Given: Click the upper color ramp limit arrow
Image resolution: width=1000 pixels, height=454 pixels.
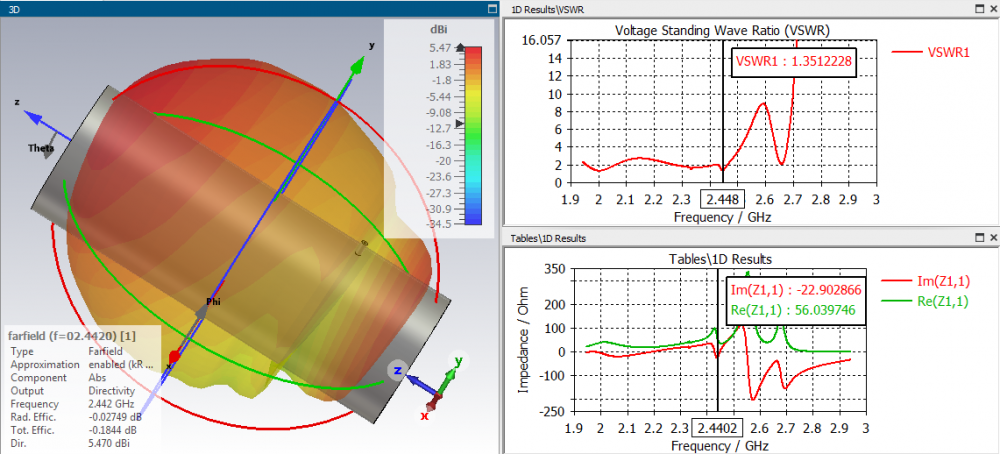Looking at the screenshot, I should tap(460, 47).
